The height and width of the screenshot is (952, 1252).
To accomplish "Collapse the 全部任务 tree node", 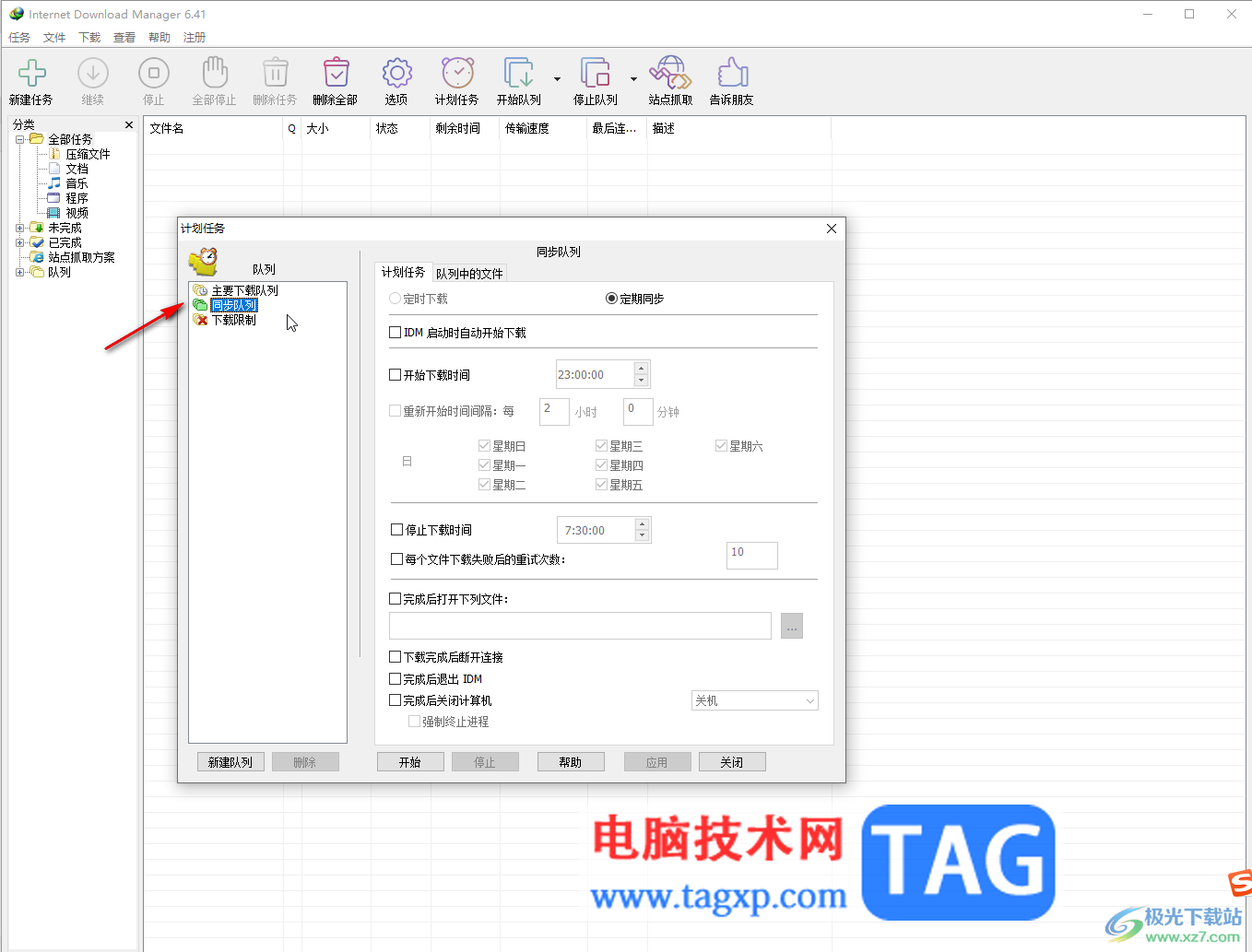I will (x=20, y=139).
